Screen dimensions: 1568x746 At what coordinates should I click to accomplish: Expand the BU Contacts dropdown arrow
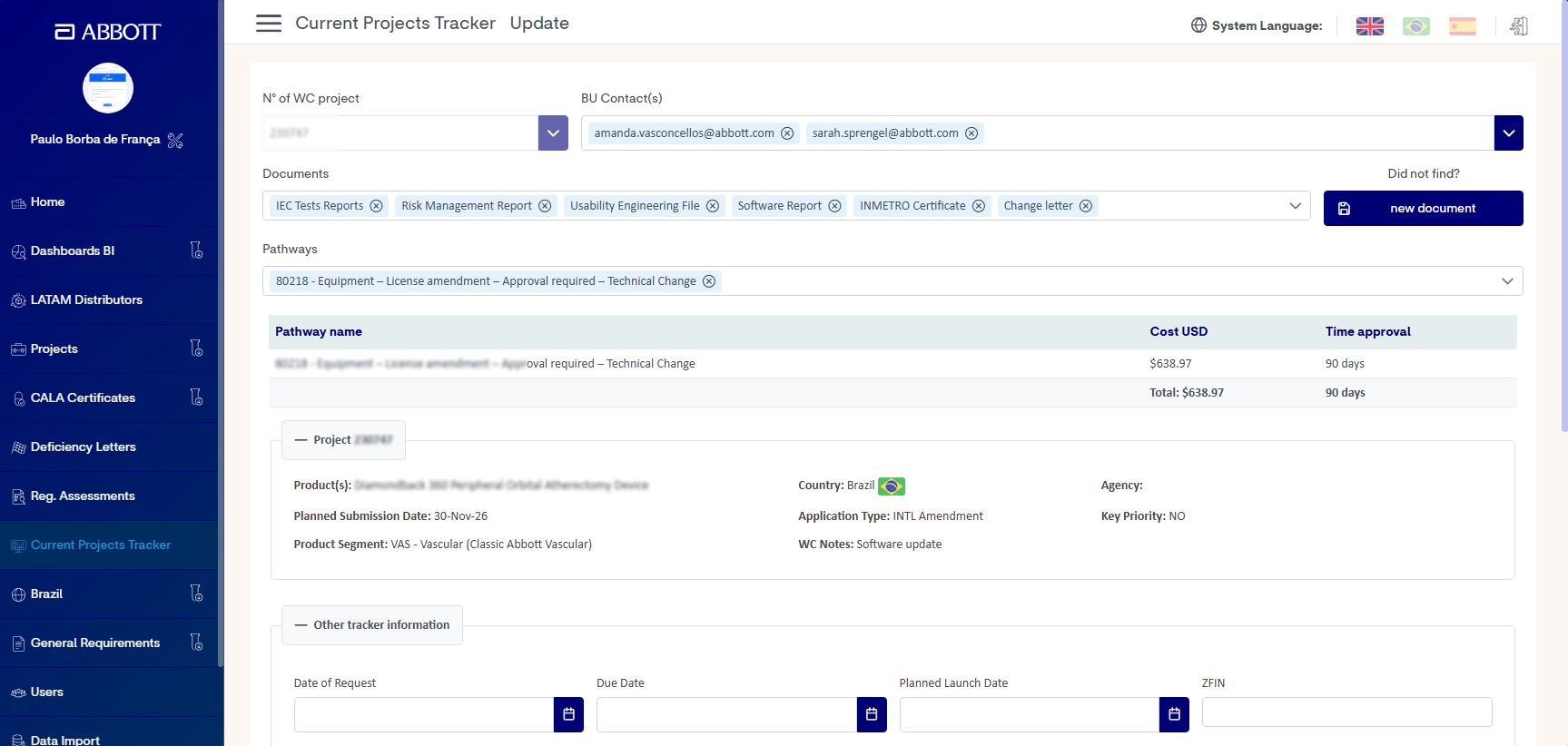coord(1508,133)
